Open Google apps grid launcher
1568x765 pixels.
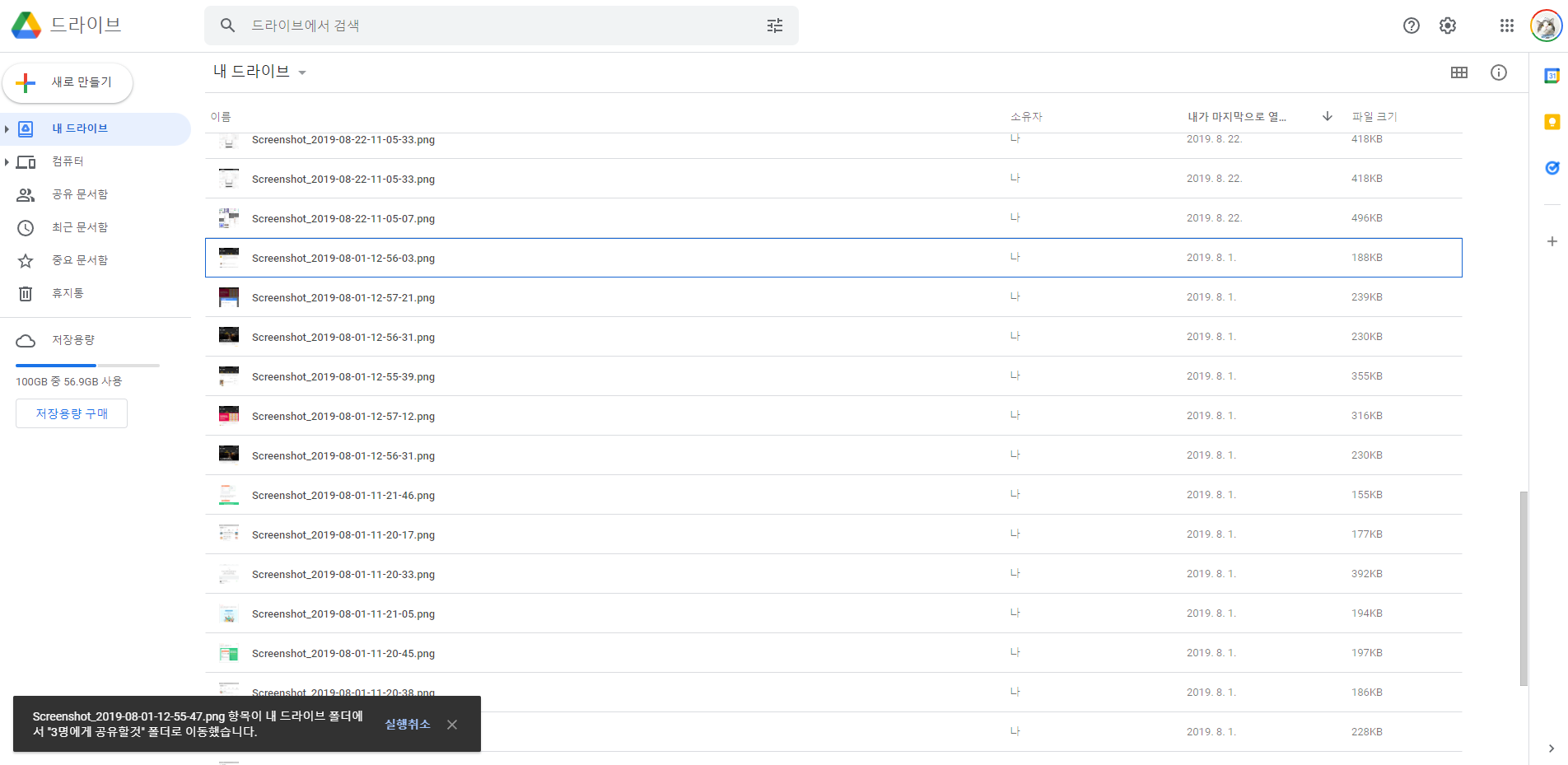[x=1507, y=26]
